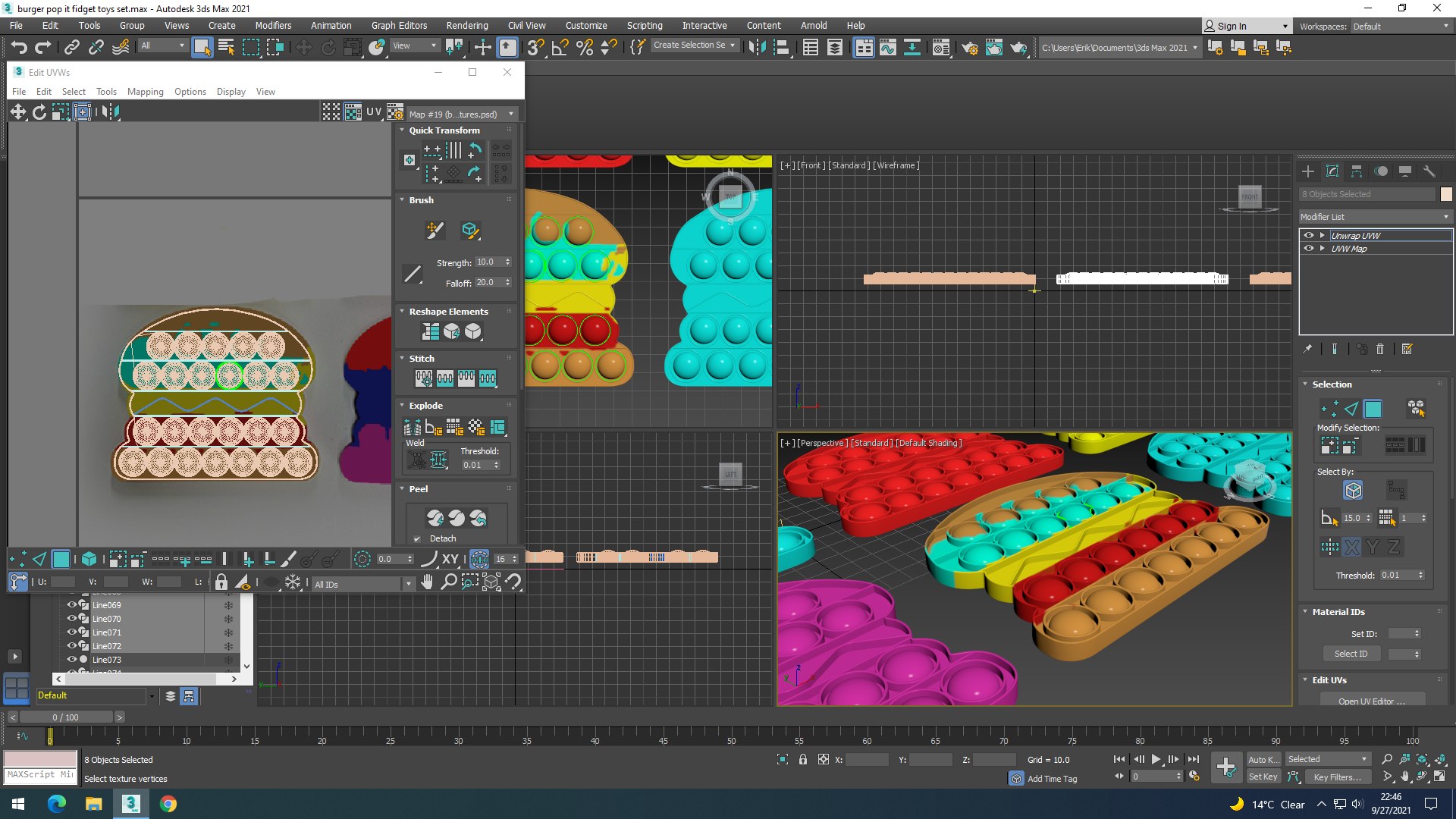Click the Paint Move brush icon
This screenshot has width=1456, height=819.
[x=435, y=230]
